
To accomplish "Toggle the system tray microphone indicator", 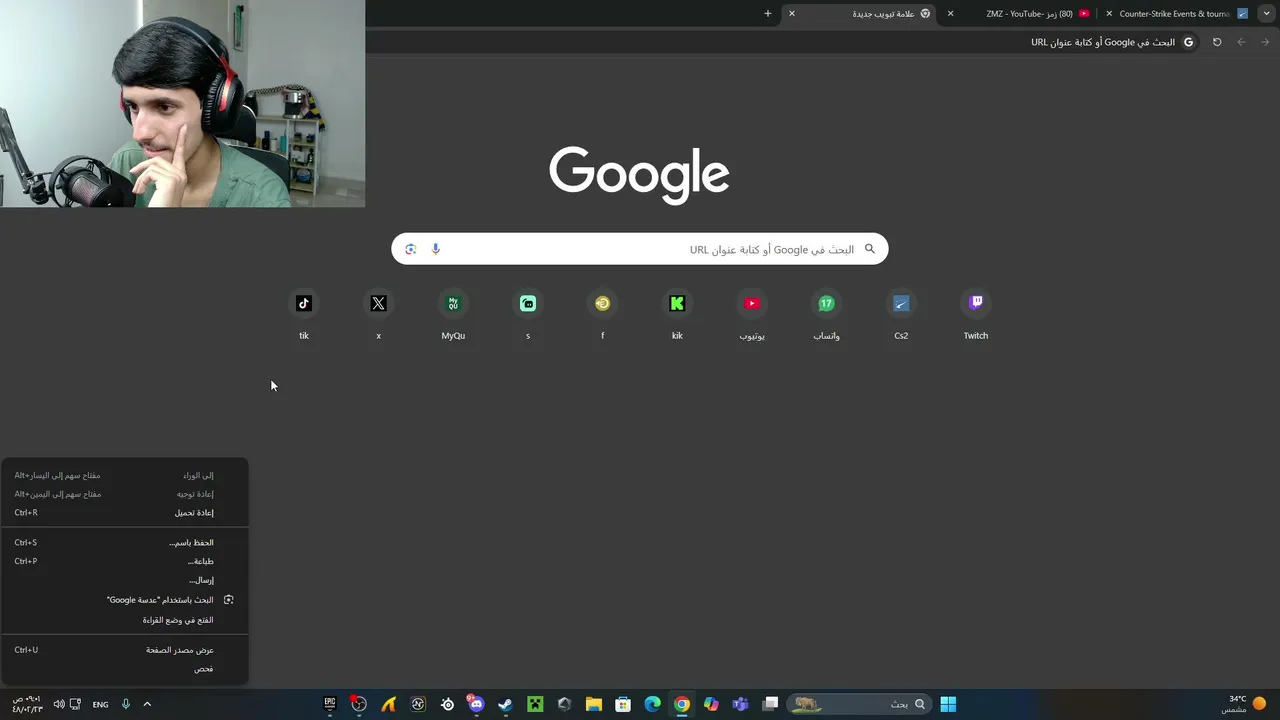I will [126, 704].
